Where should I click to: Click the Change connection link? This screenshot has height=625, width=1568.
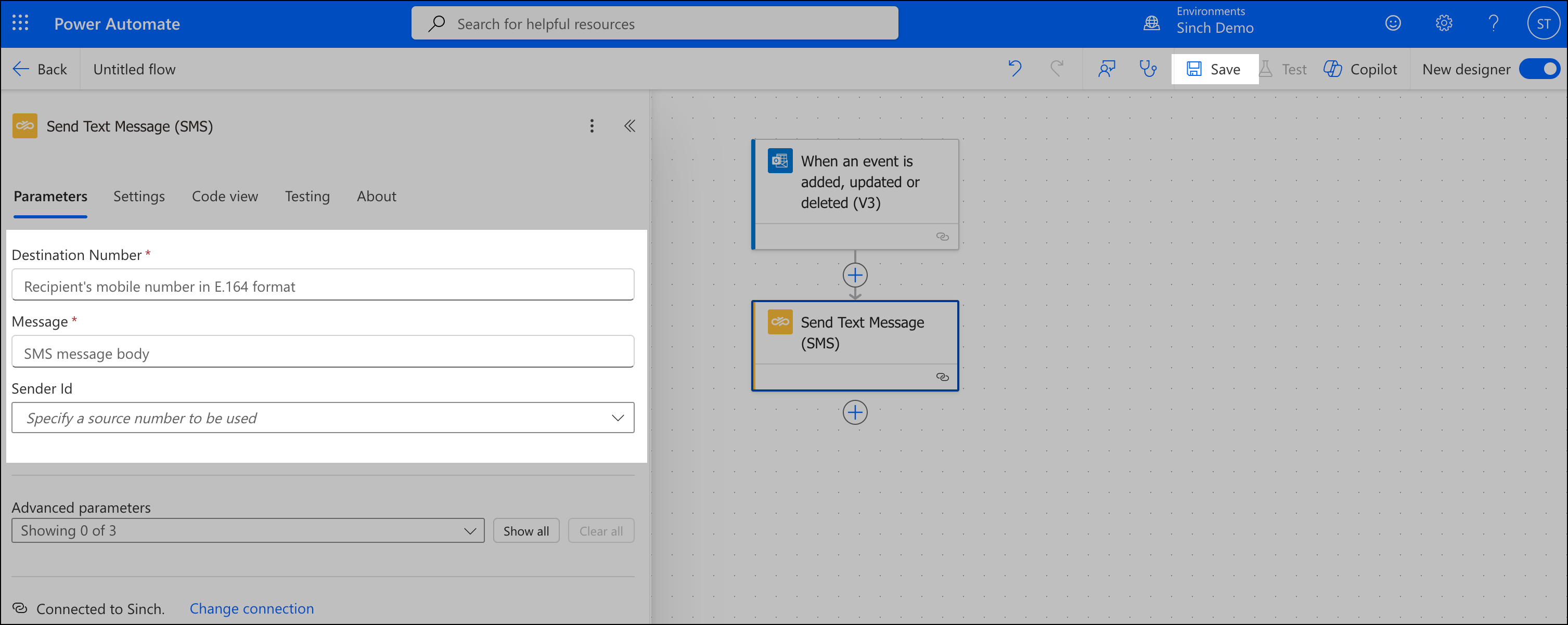click(x=251, y=608)
